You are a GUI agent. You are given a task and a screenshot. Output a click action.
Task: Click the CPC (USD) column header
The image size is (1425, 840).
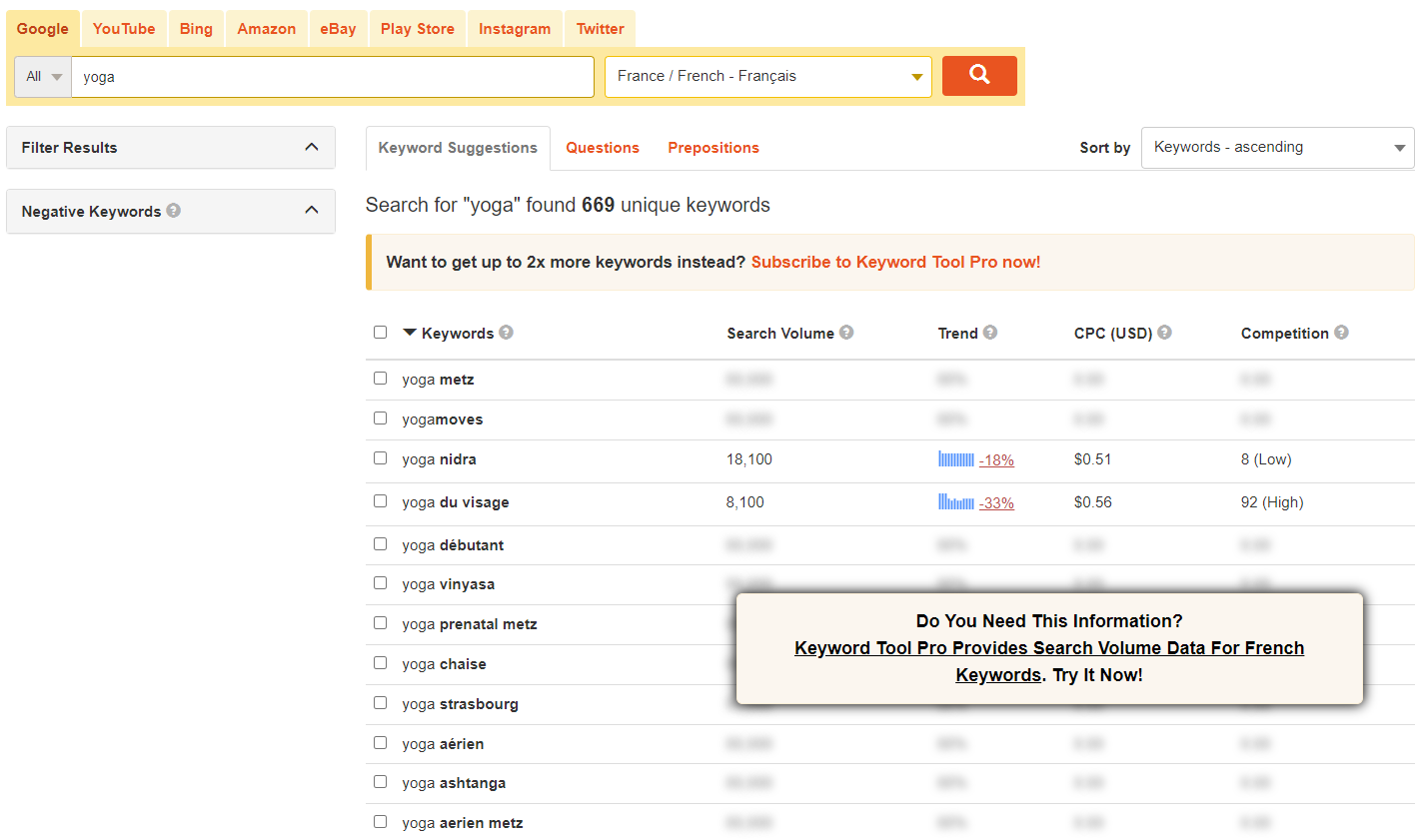(1113, 334)
